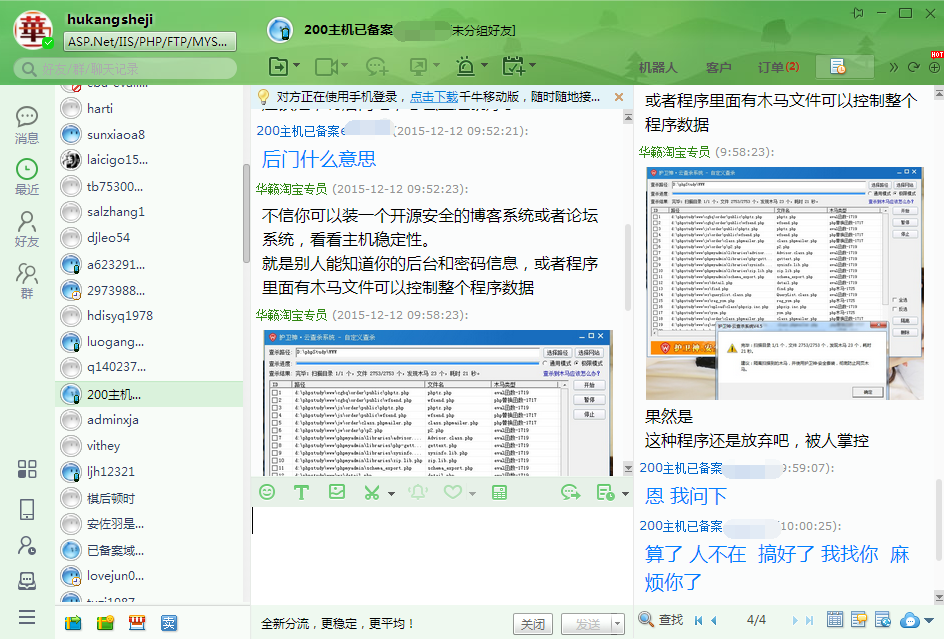This screenshot has width=944, height=639.
Task: Click the plus add-plugin icon marked HOT
Action: (x=934, y=67)
